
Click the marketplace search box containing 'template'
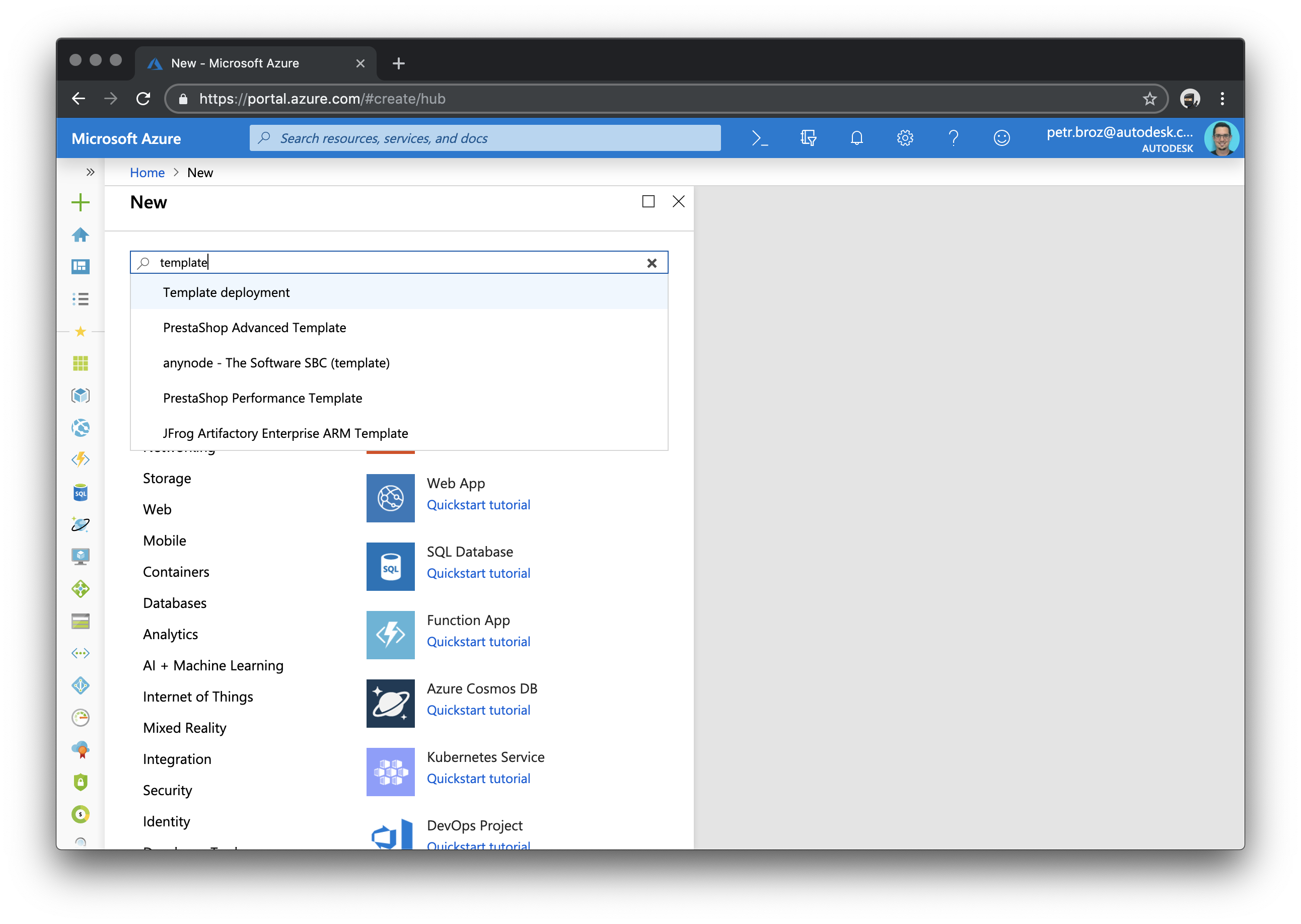tap(399, 262)
